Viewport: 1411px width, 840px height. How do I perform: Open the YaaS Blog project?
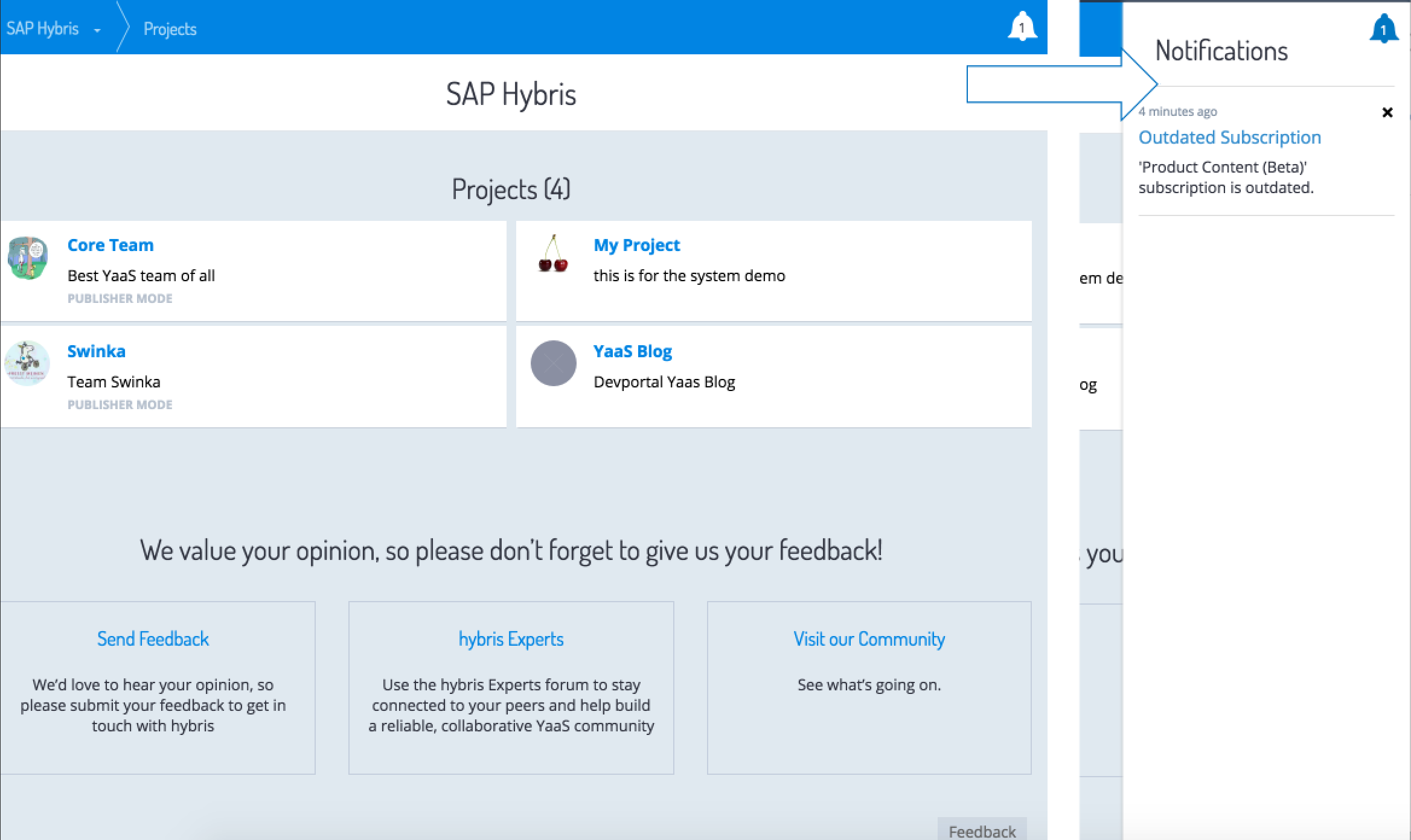633,351
